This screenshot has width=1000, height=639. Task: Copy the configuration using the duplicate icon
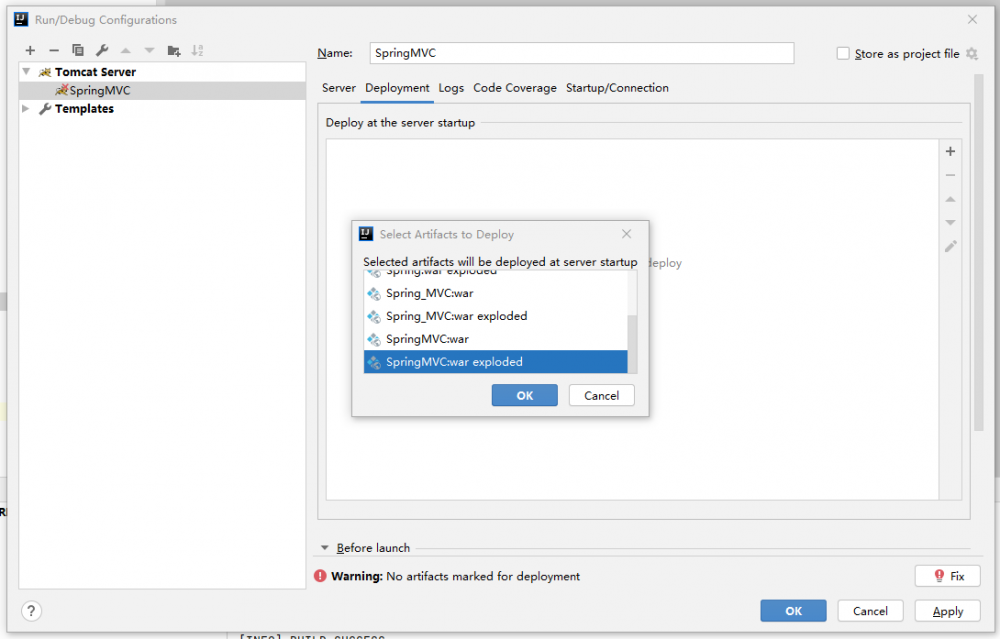click(78, 50)
